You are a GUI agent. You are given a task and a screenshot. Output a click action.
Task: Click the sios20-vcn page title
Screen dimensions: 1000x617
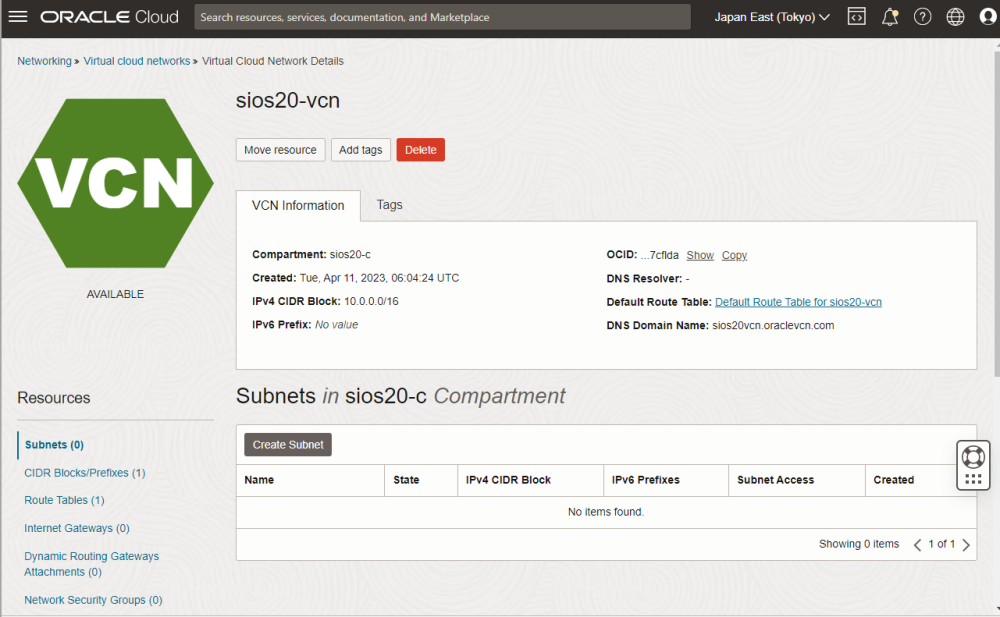[288, 100]
